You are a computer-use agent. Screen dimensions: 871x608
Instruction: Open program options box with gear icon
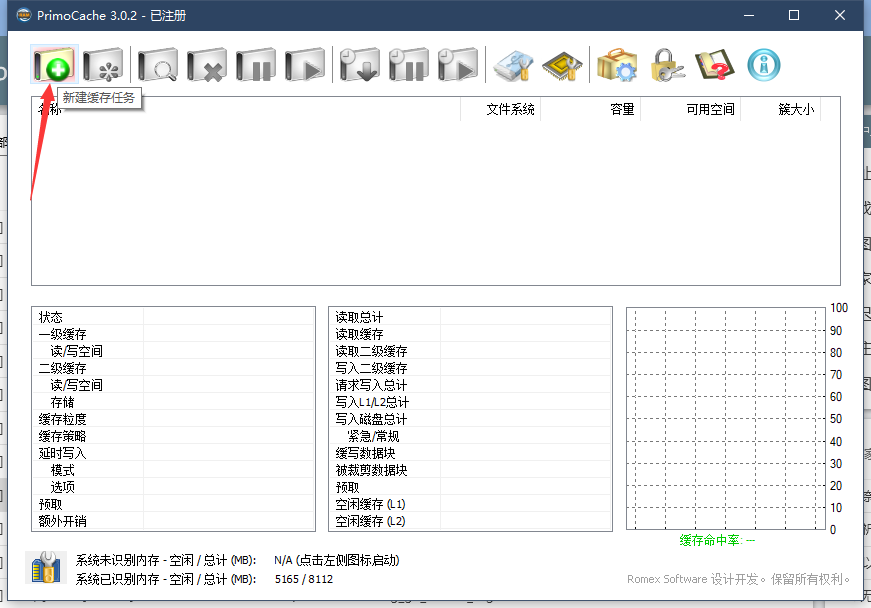pyautogui.click(x=617, y=66)
